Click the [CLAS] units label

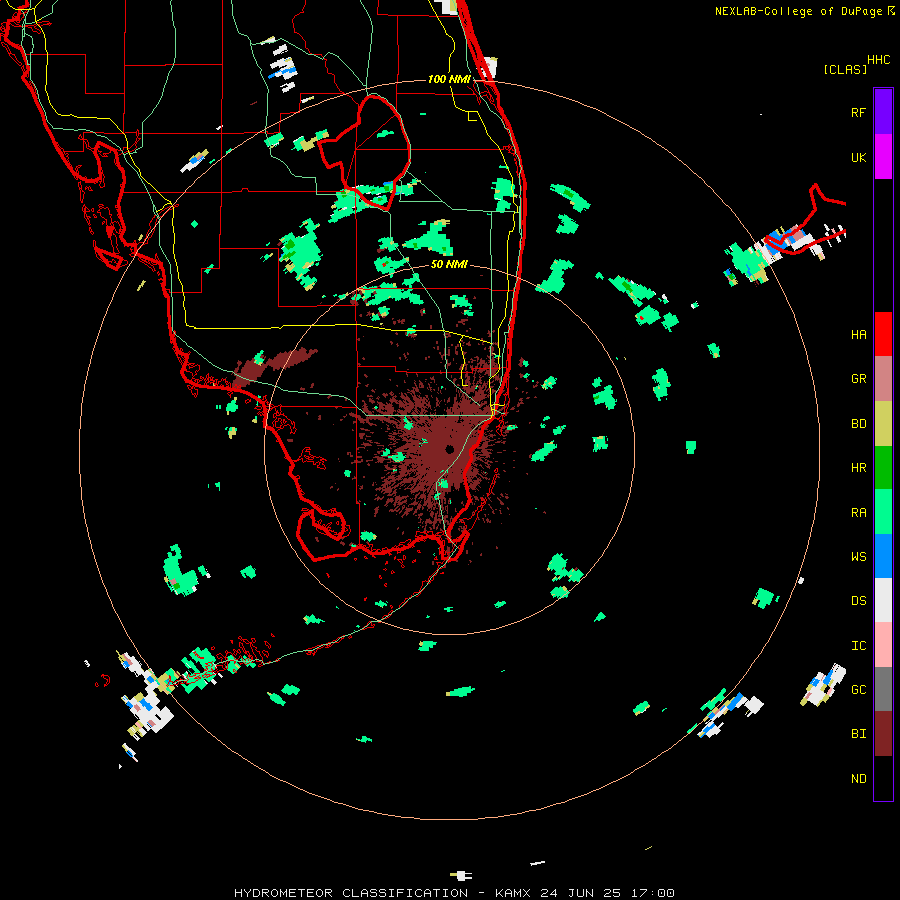pos(844,69)
